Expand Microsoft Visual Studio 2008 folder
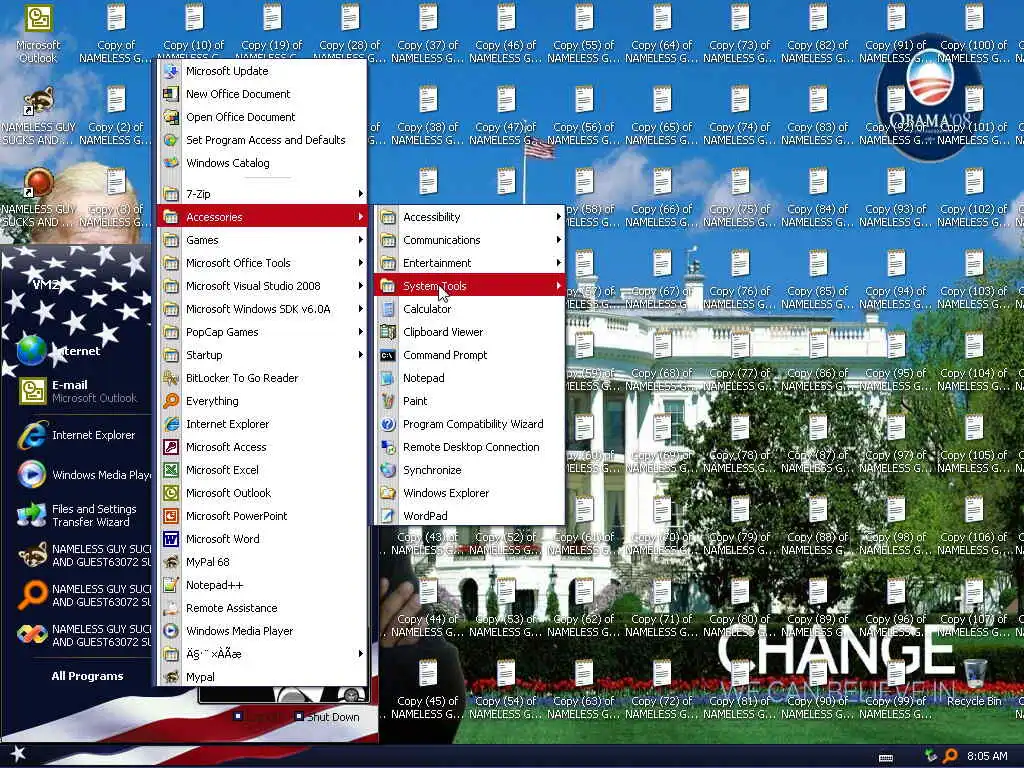The height and width of the screenshot is (768, 1024). (x=262, y=285)
